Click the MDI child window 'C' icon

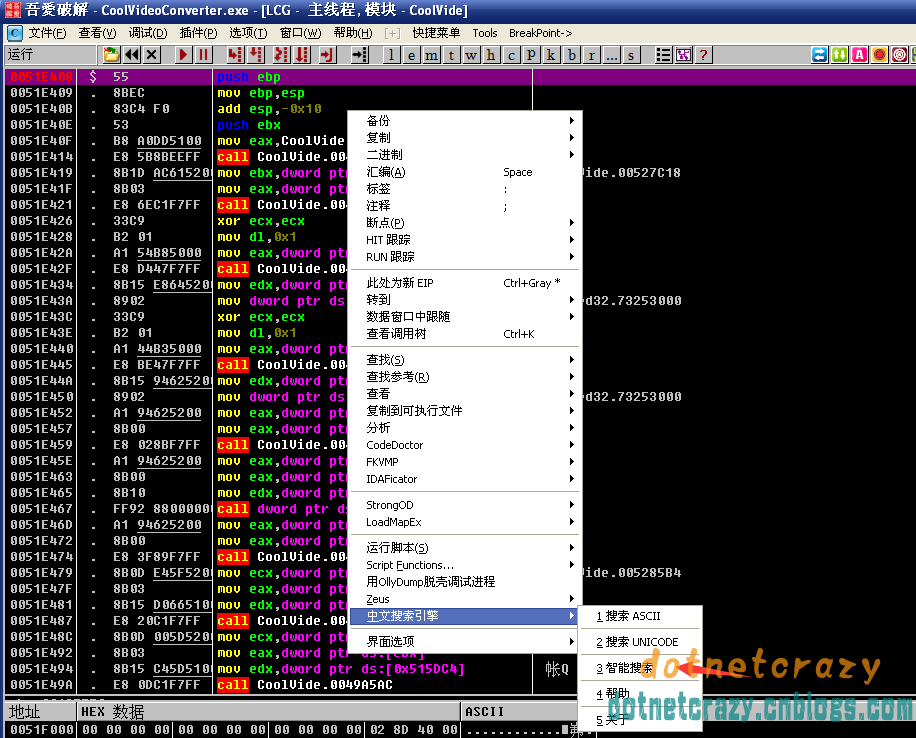pos(15,33)
